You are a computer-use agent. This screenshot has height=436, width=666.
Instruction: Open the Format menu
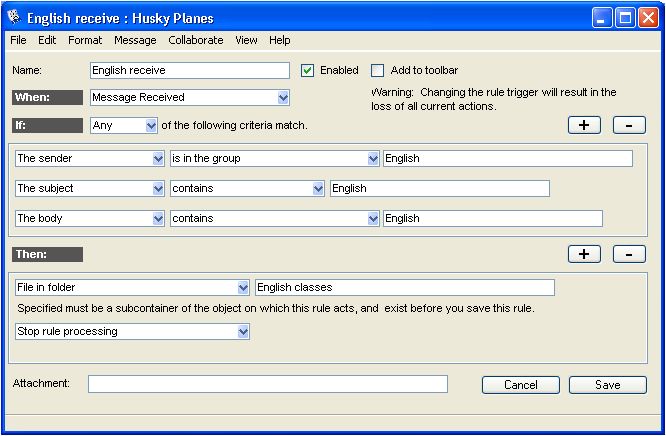(x=85, y=40)
